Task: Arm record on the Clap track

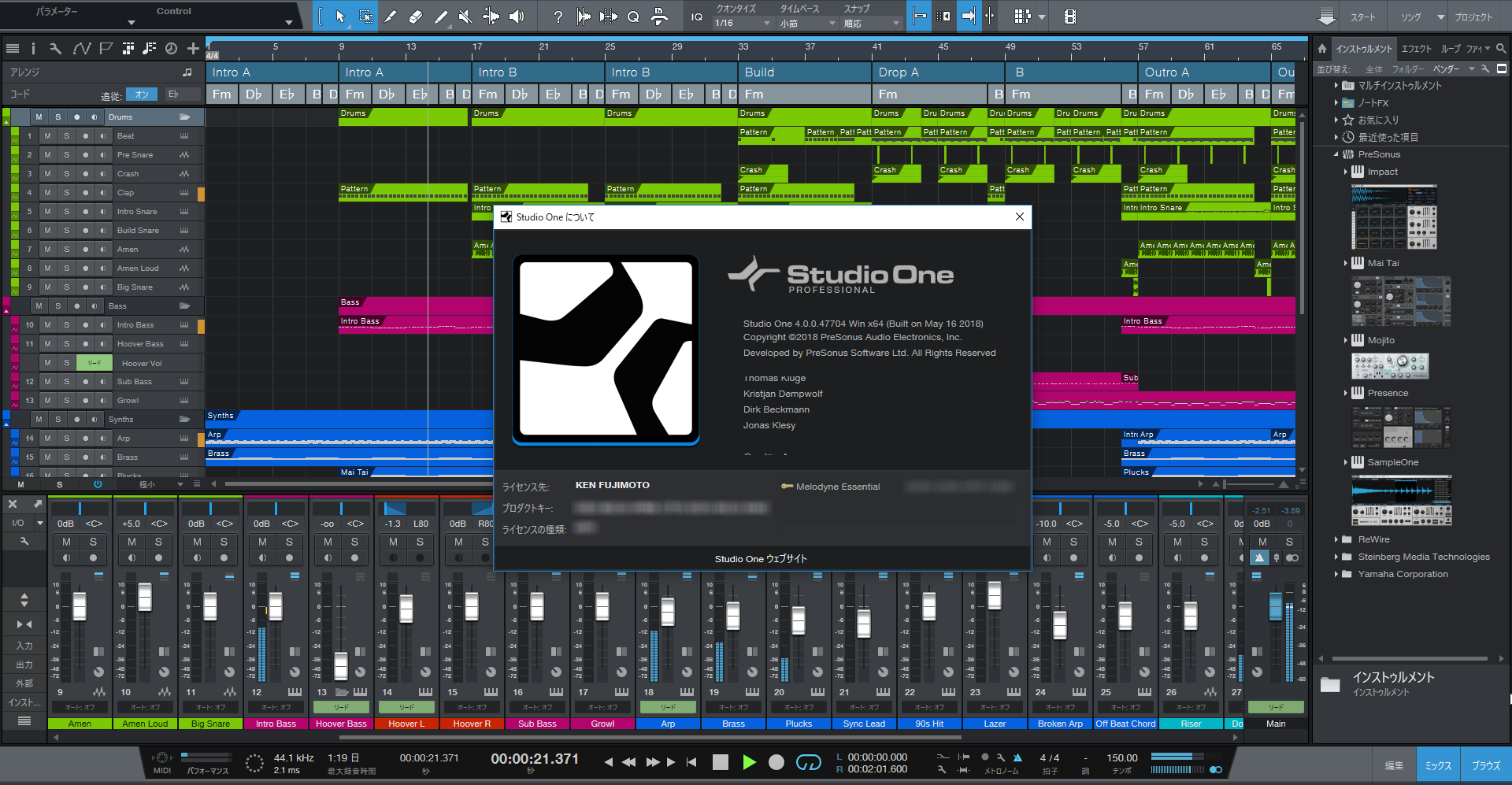Action: pyautogui.click(x=85, y=193)
